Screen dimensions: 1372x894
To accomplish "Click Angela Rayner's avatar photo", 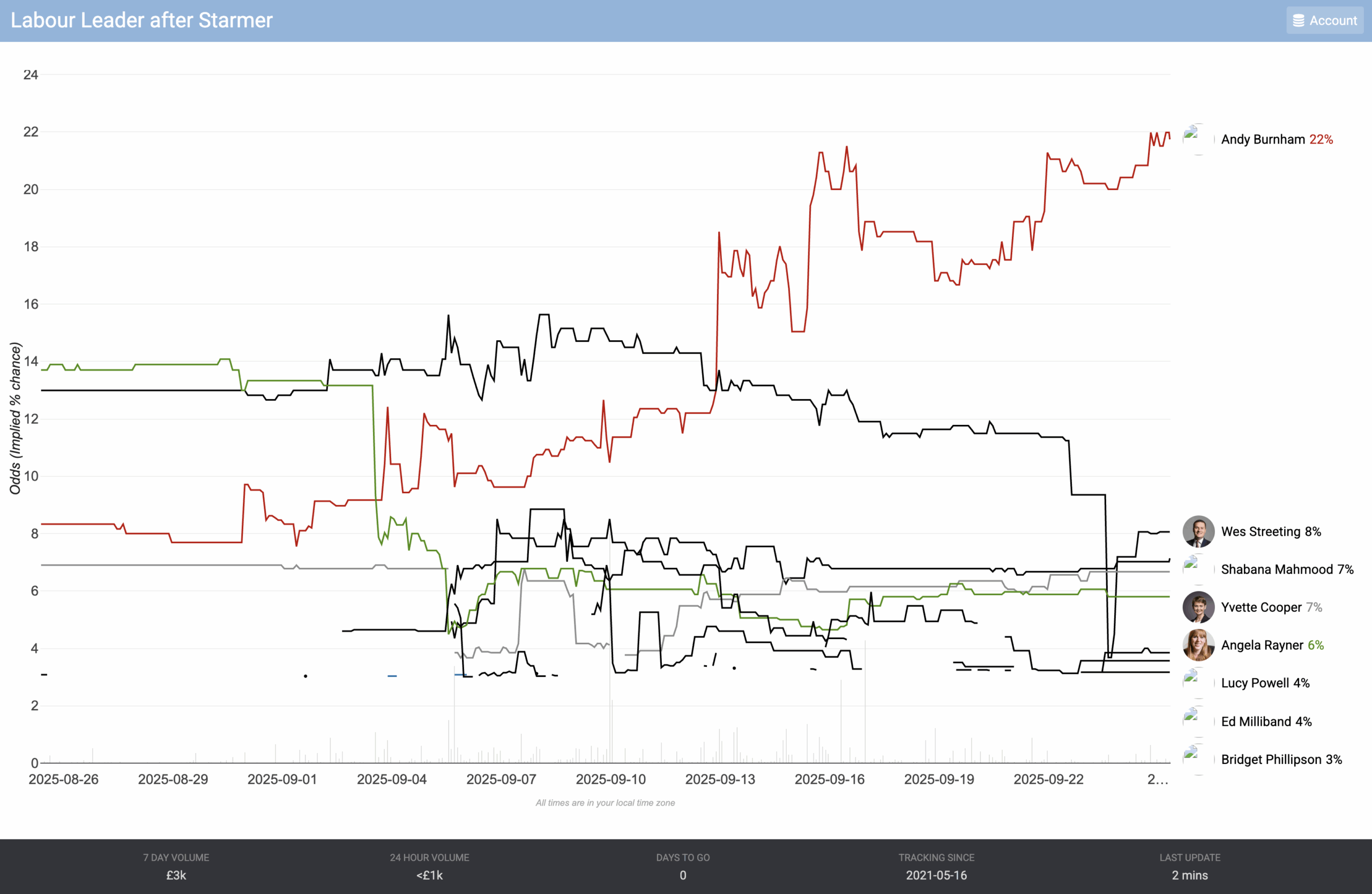I will 1198,645.
